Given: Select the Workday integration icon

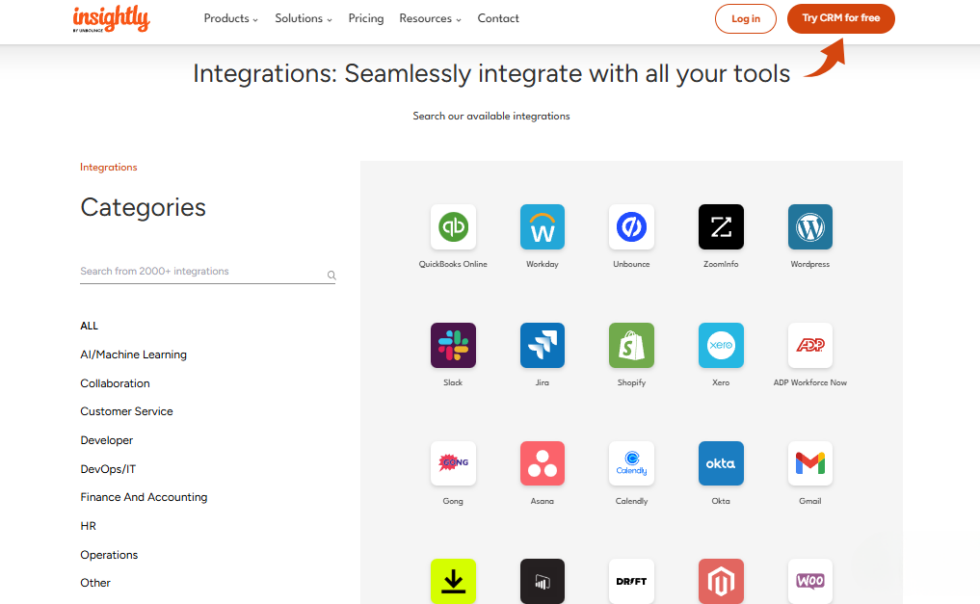Looking at the screenshot, I should pos(542,227).
